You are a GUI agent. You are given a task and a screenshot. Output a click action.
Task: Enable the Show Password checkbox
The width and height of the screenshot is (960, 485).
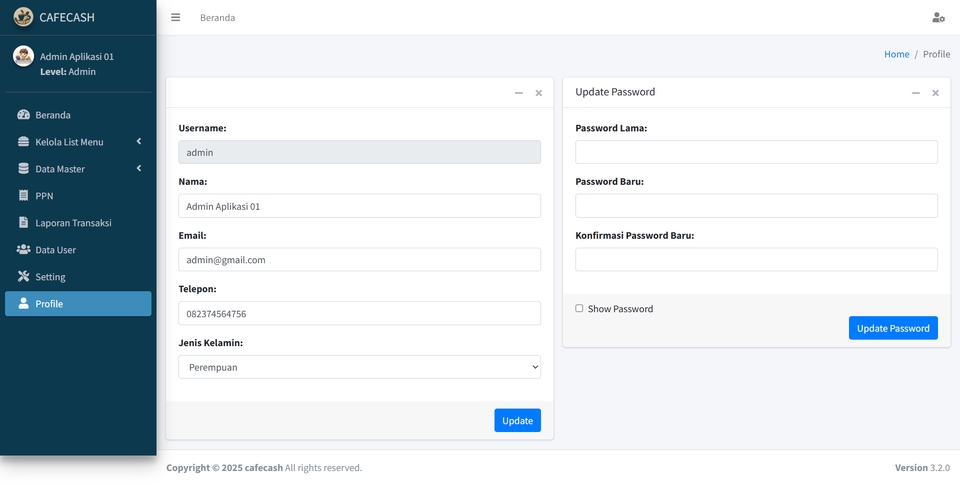(x=579, y=308)
